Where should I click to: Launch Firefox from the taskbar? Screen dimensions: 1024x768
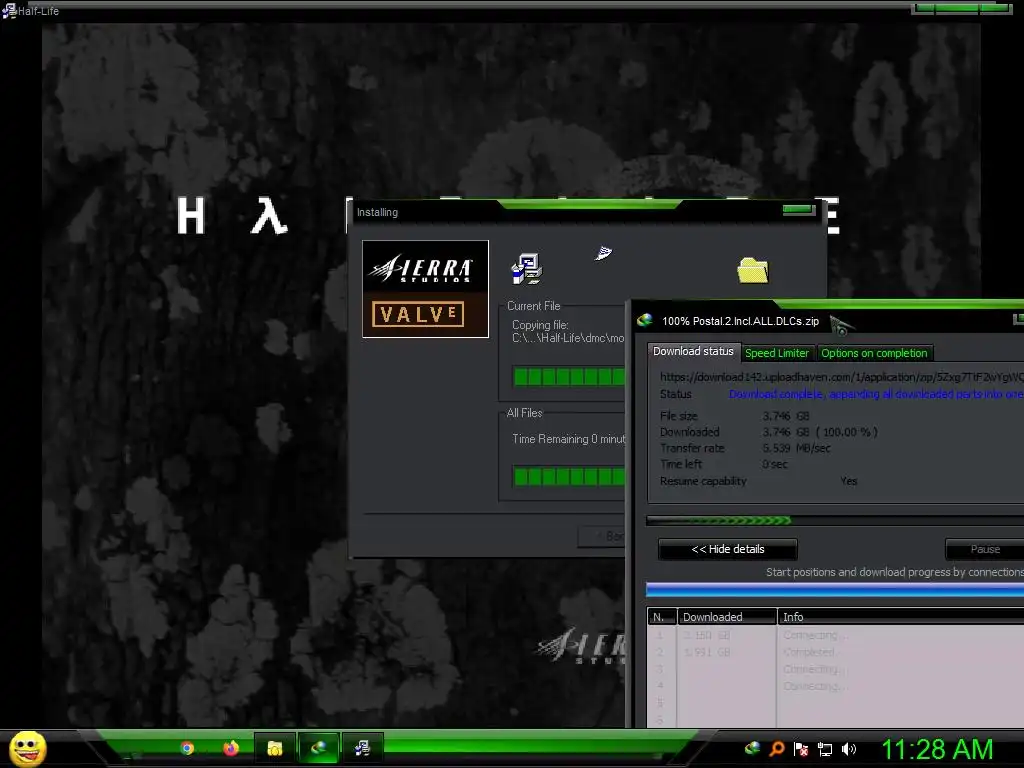pos(231,748)
